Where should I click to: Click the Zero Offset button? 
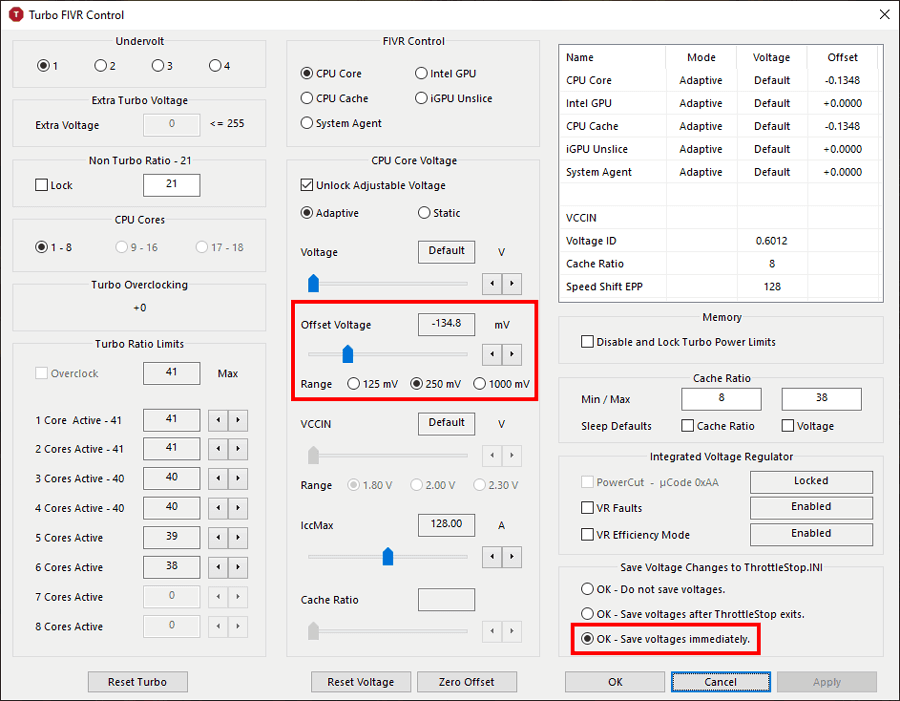(466, 681)
